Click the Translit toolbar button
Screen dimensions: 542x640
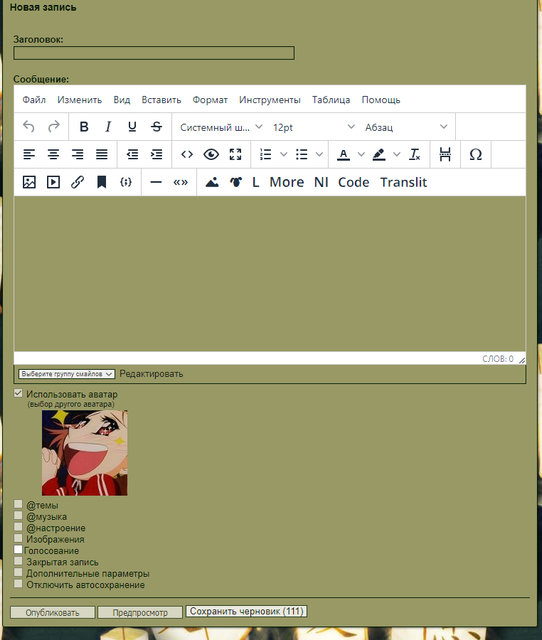pos(404,182)
